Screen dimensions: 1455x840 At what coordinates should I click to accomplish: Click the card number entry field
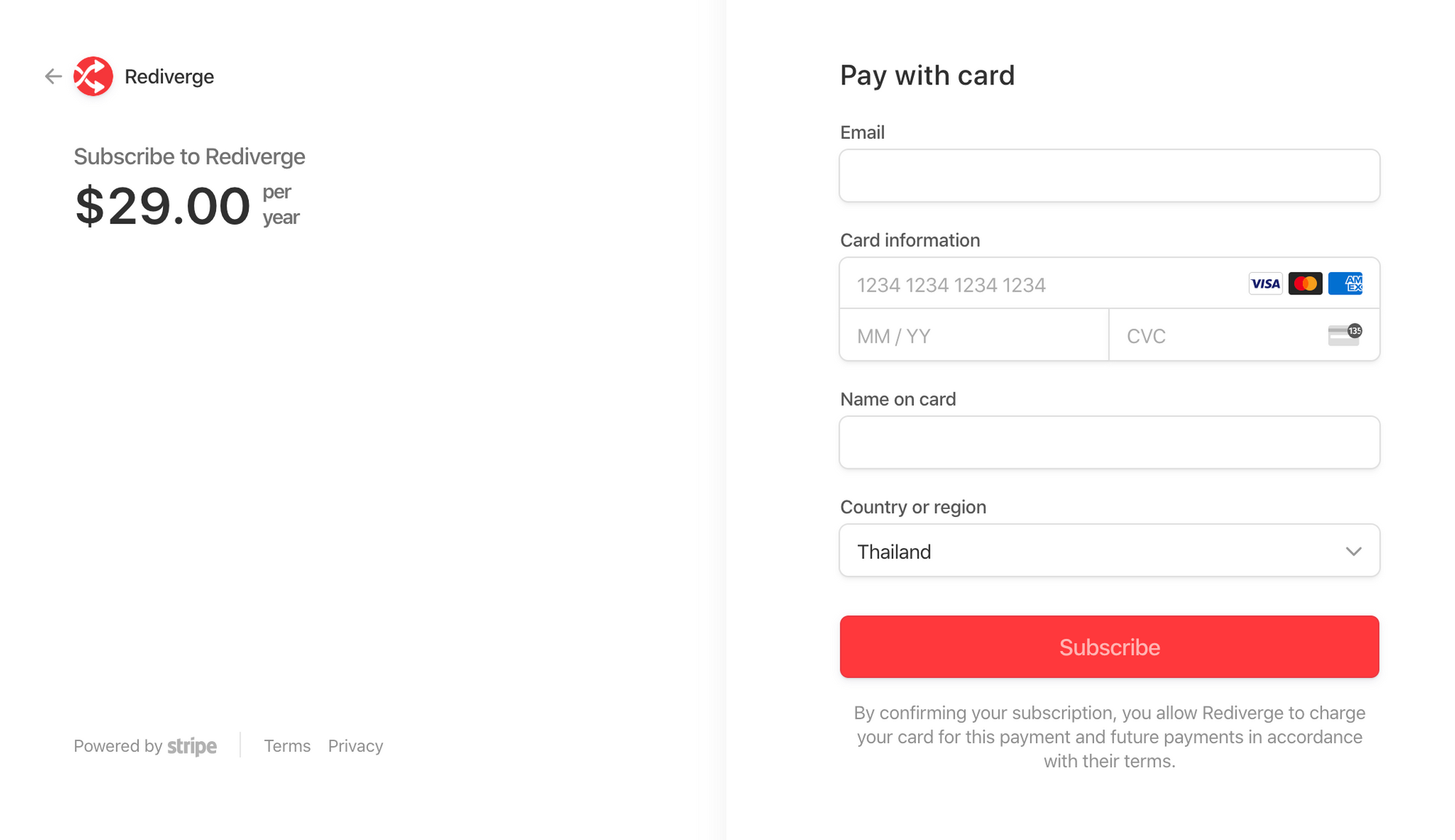click(1018, 284)
